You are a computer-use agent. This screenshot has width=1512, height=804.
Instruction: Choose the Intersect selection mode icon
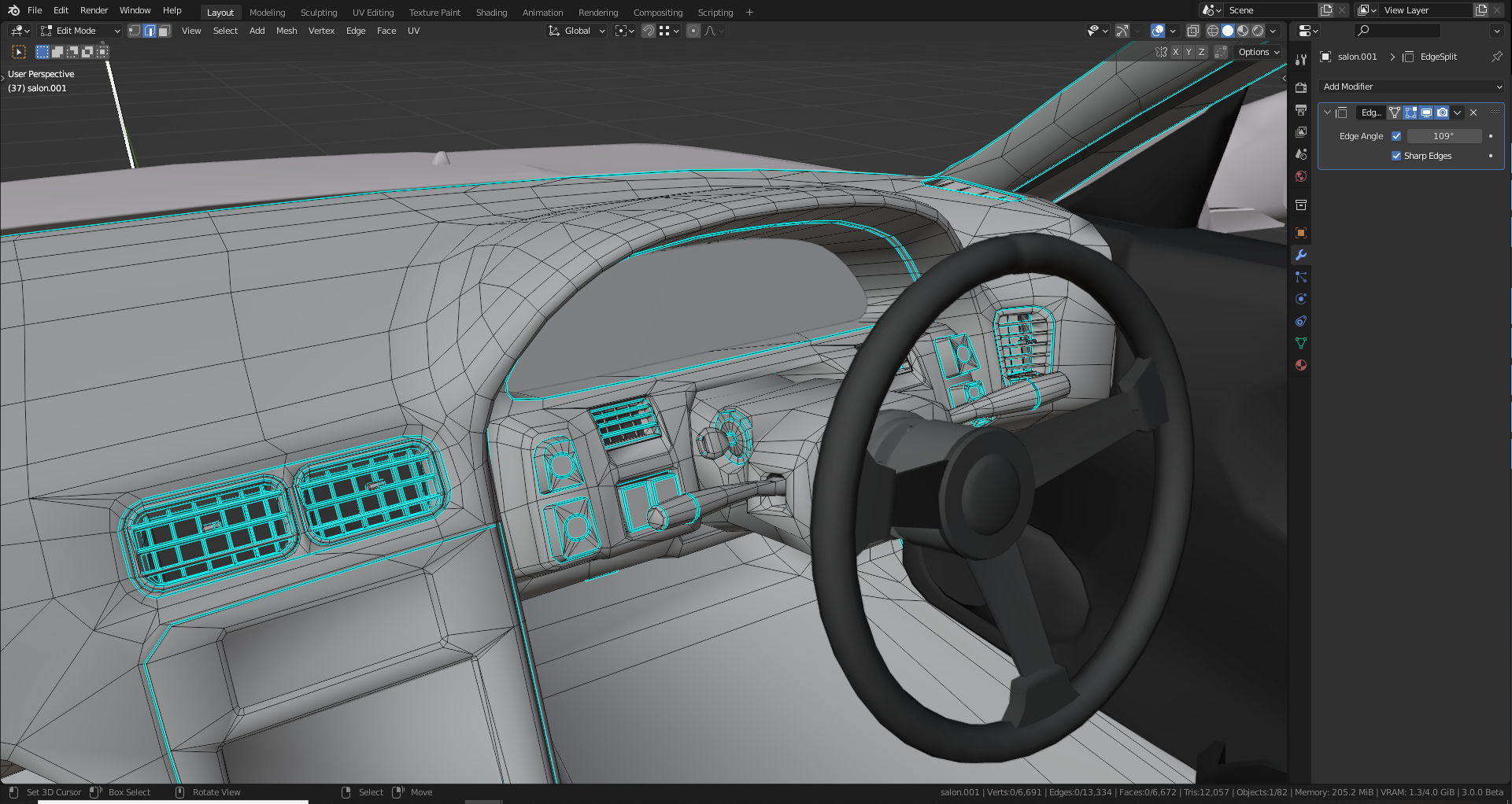102,52
